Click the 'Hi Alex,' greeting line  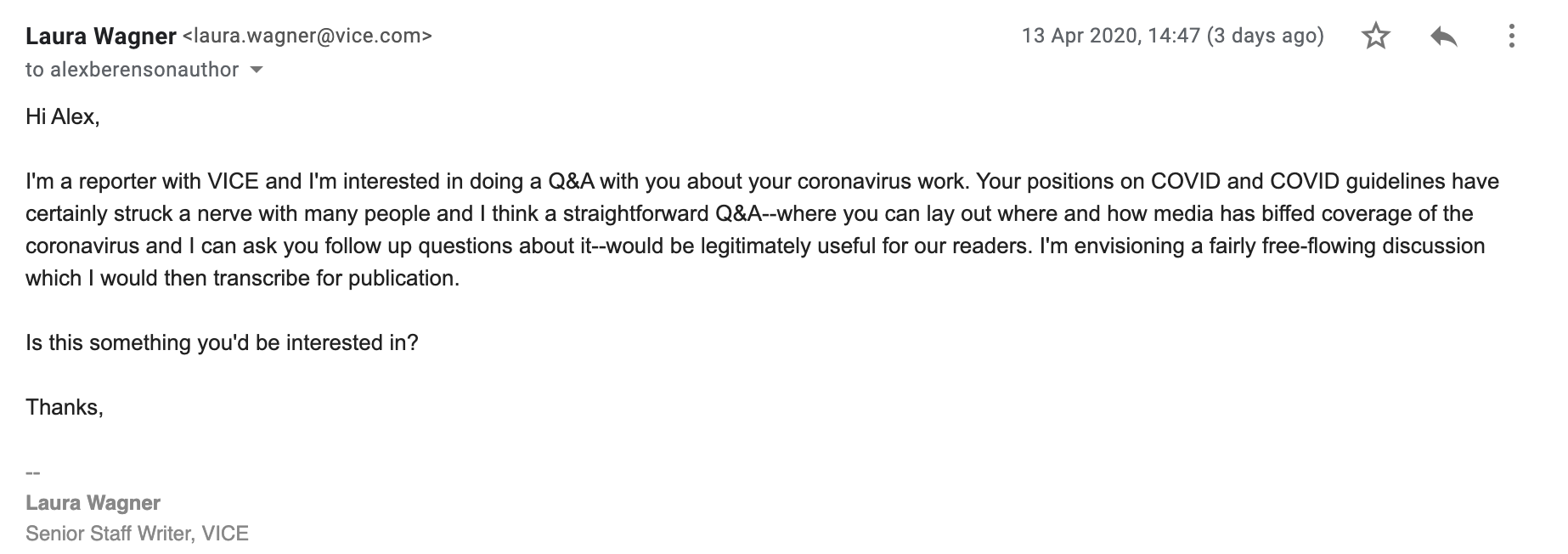63,116
